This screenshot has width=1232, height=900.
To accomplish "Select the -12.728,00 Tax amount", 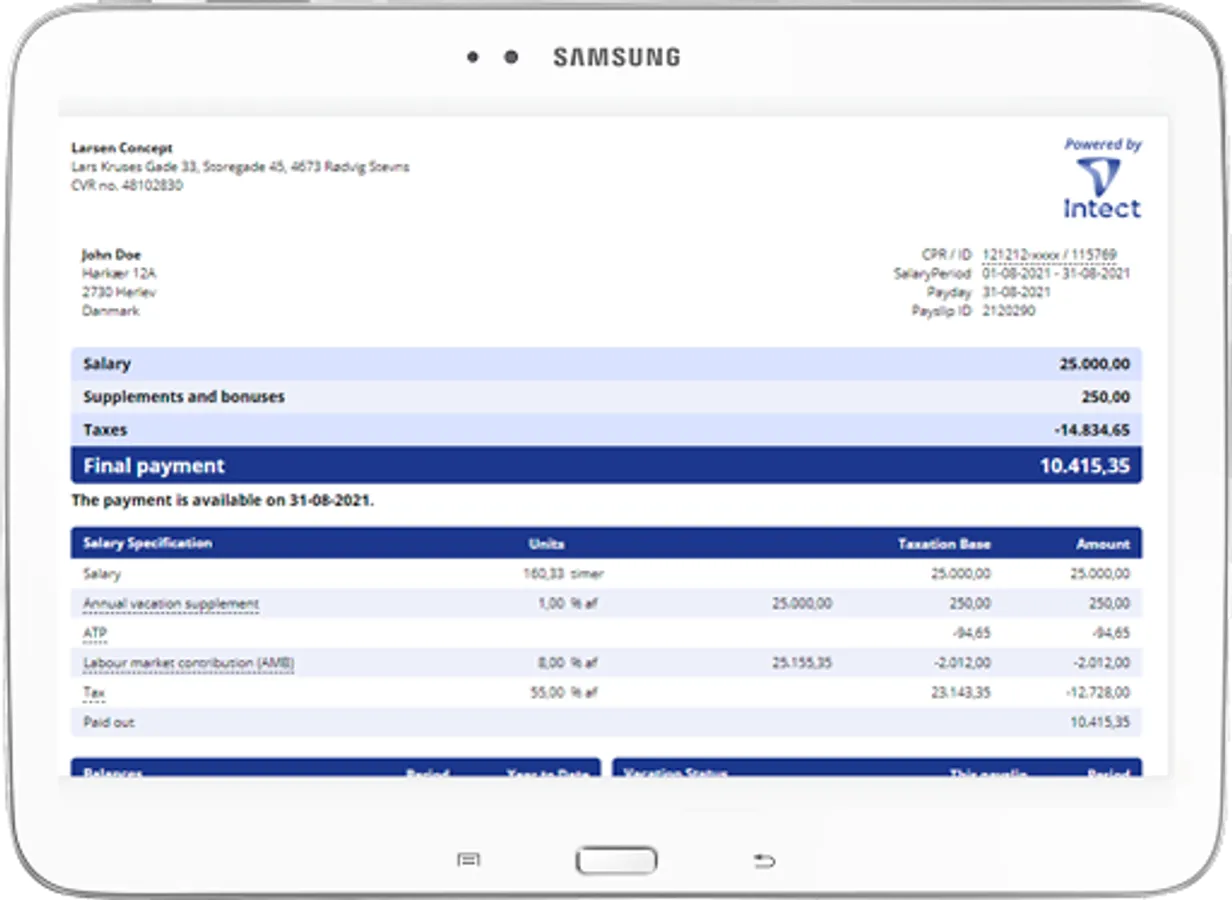I will (1097, 692).
